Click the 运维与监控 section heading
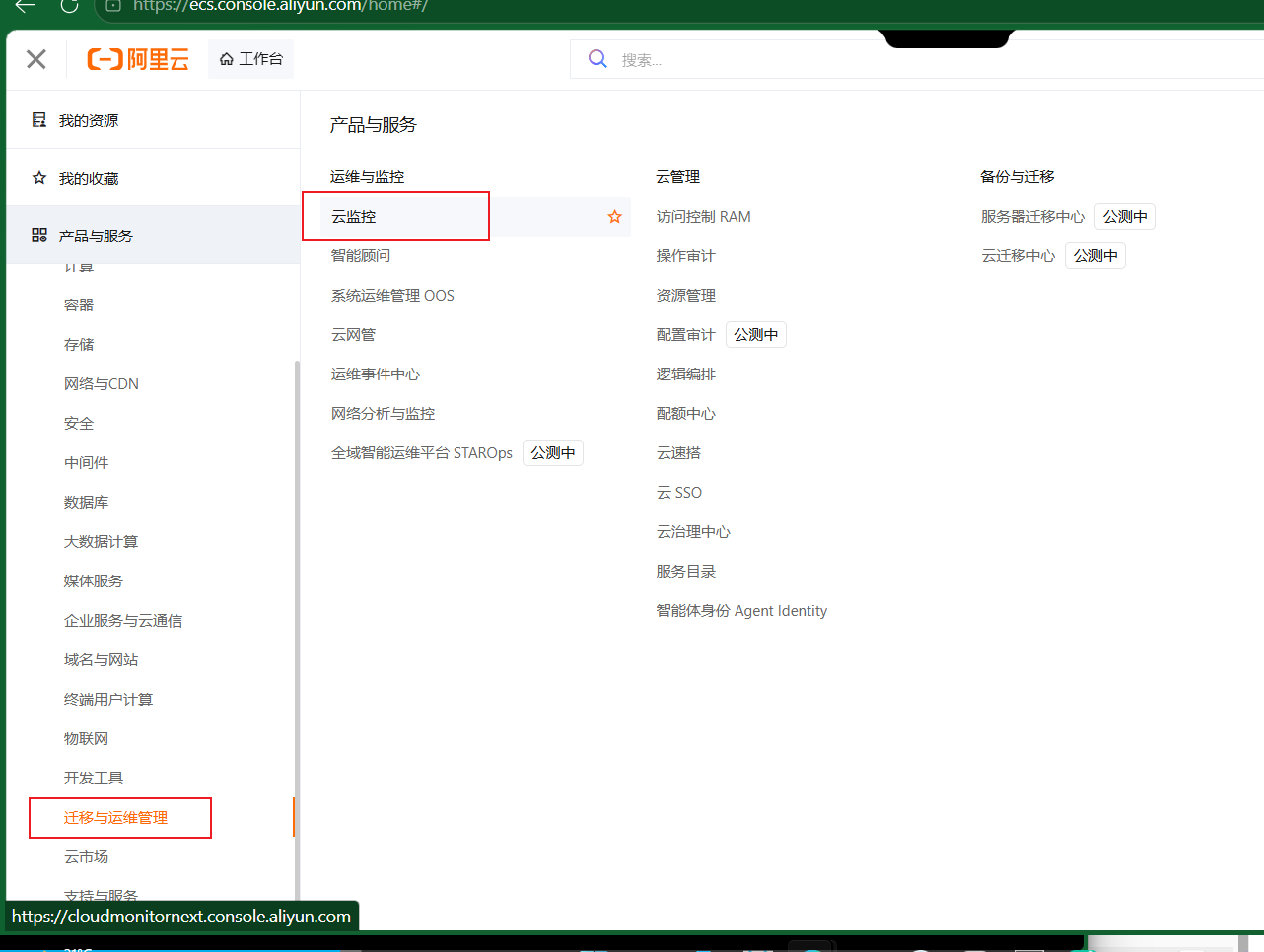Image resolution: width=1264 pixels, height=952 pixels. point(367,176)
